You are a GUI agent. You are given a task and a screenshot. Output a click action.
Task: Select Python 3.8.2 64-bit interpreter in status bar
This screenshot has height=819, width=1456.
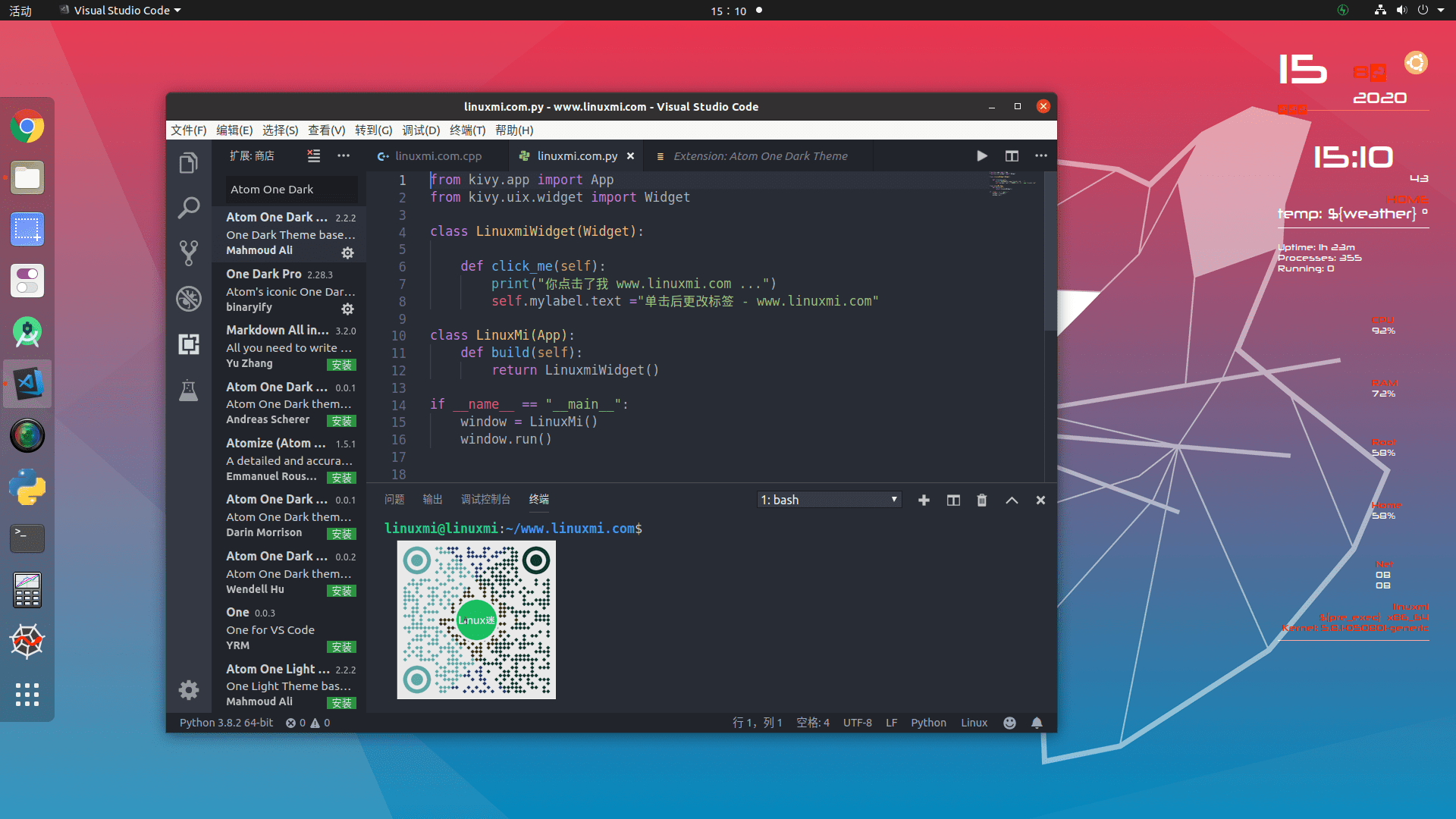click(226, 723)
